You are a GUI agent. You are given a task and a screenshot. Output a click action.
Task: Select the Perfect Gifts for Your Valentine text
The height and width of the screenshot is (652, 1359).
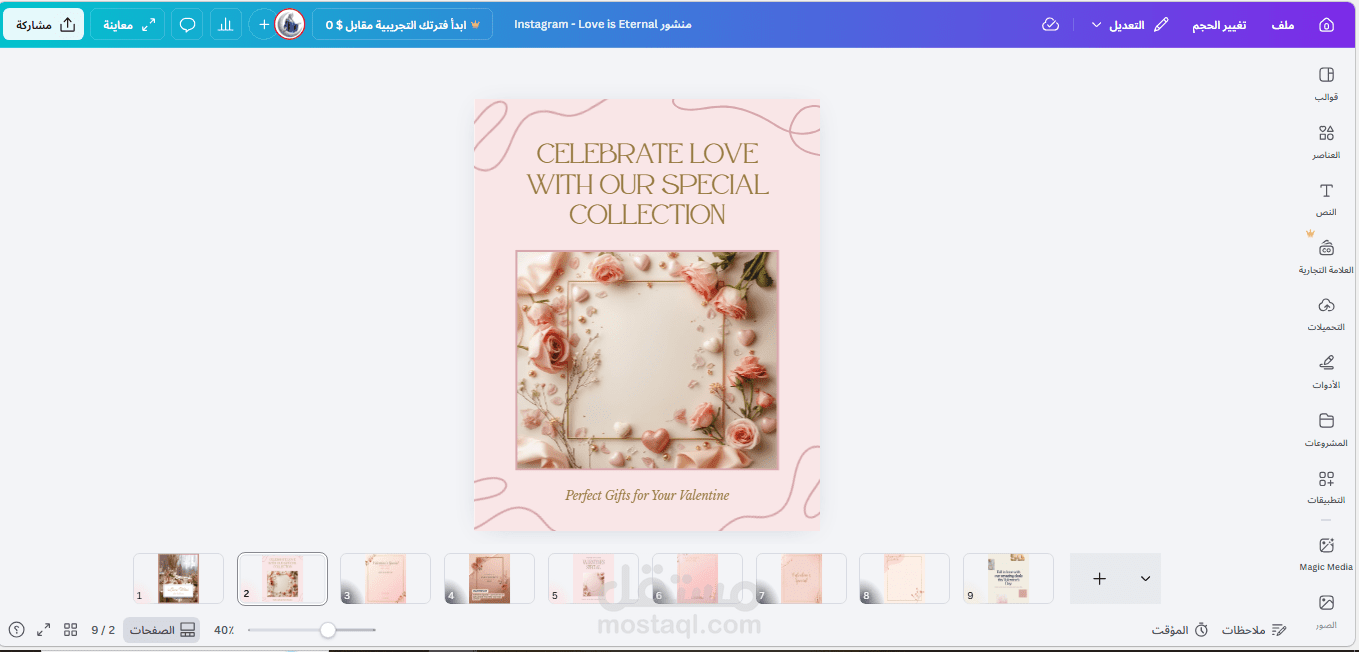click(647, 495)
